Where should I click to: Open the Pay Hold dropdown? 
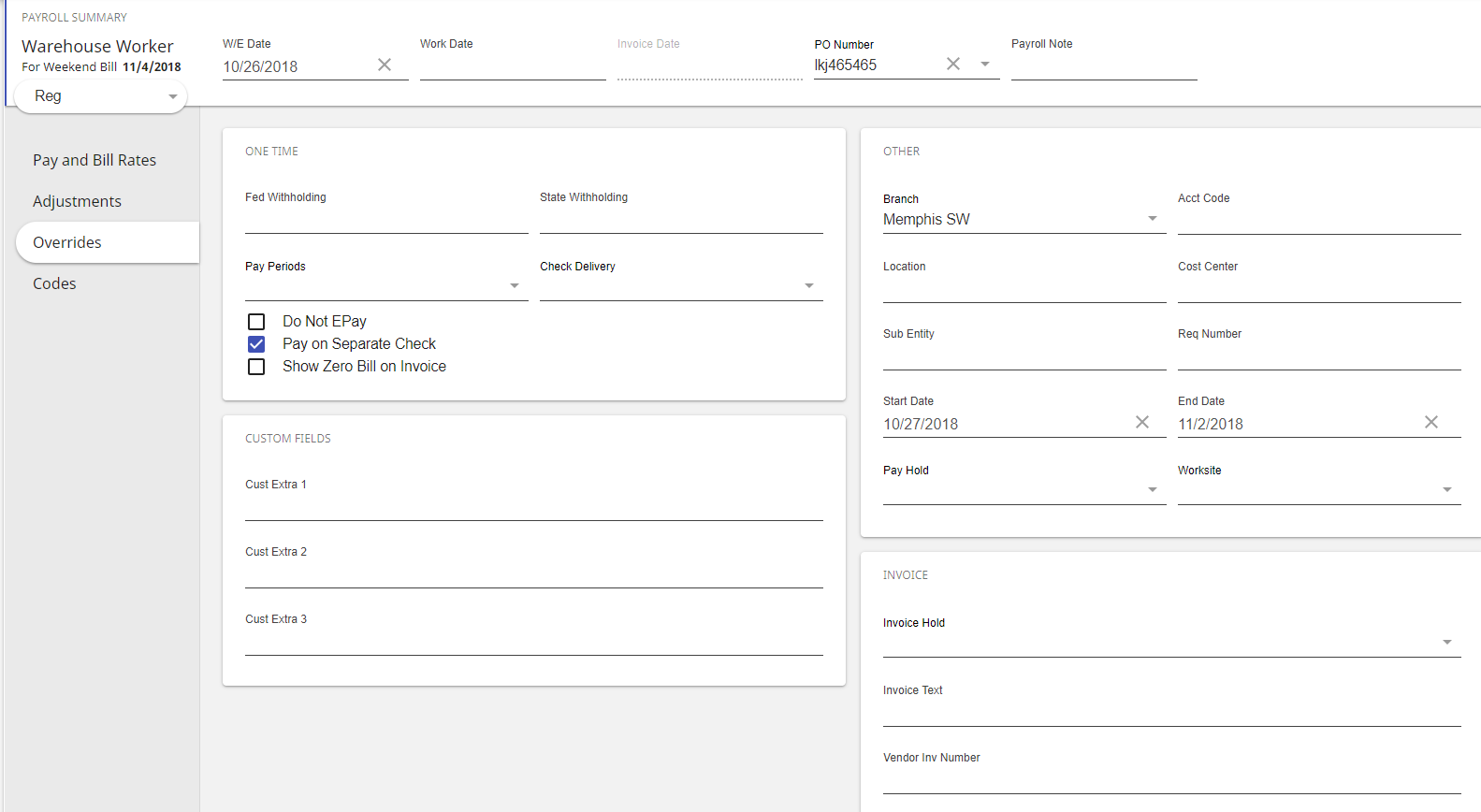click(x=1024, y=489)
